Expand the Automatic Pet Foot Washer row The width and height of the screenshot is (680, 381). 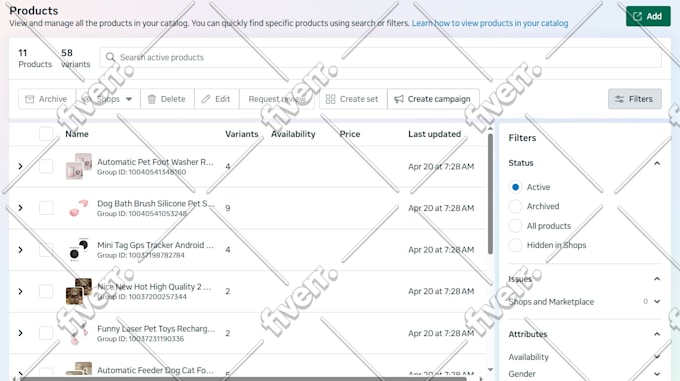(x=20, y=166)
